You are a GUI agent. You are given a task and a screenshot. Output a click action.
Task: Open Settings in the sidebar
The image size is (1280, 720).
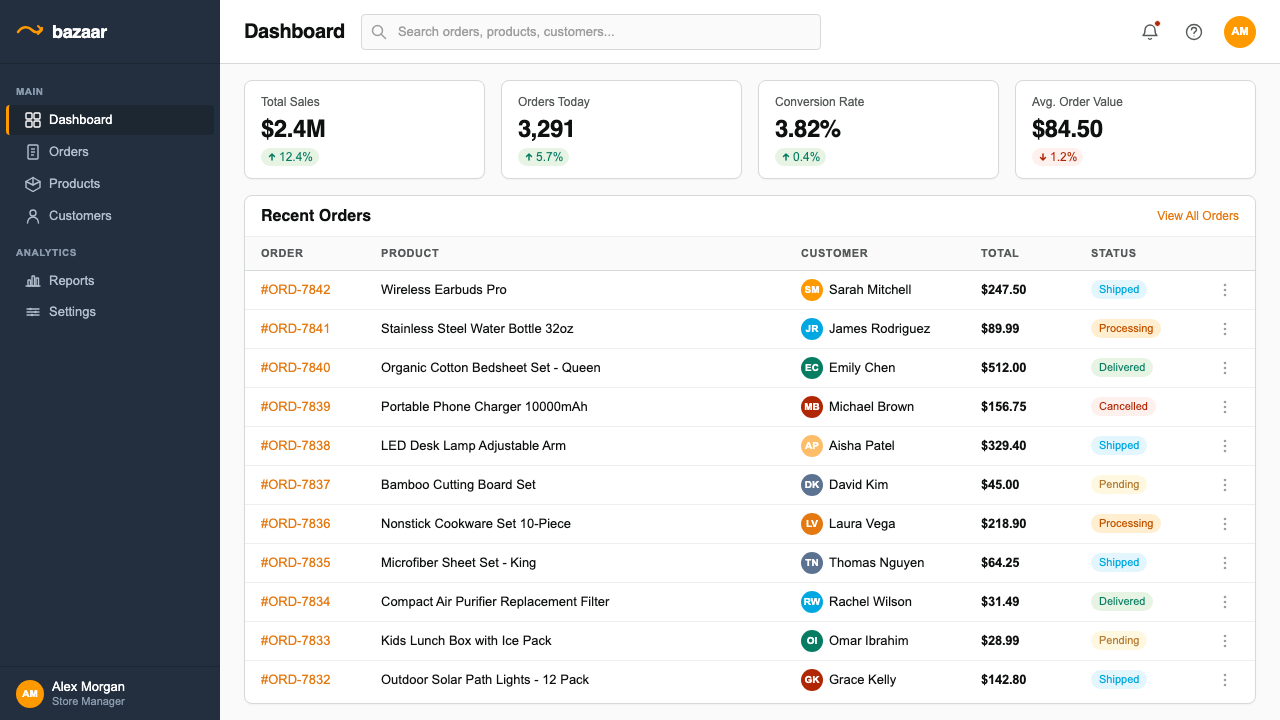coord(110,312)
